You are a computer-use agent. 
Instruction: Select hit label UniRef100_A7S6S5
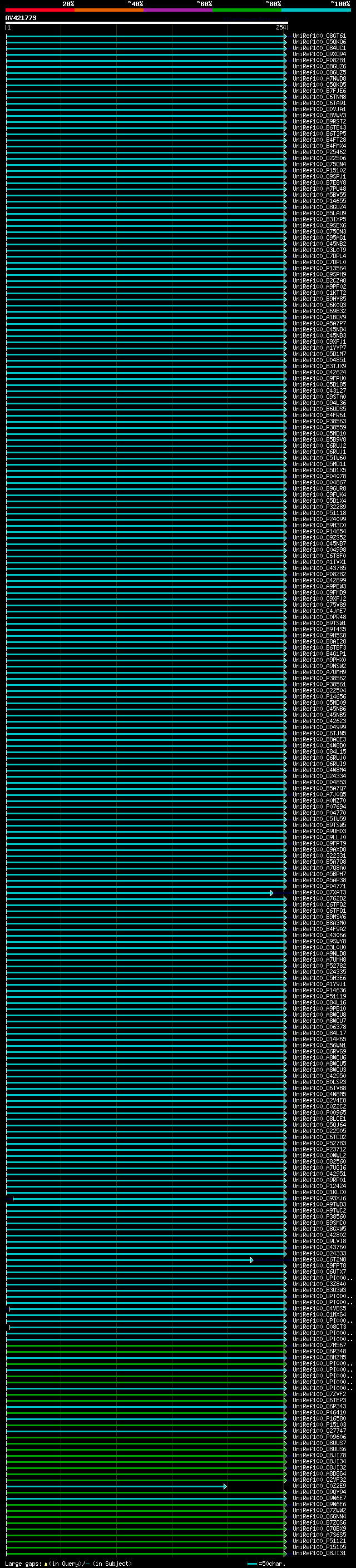pos(319,1535)
